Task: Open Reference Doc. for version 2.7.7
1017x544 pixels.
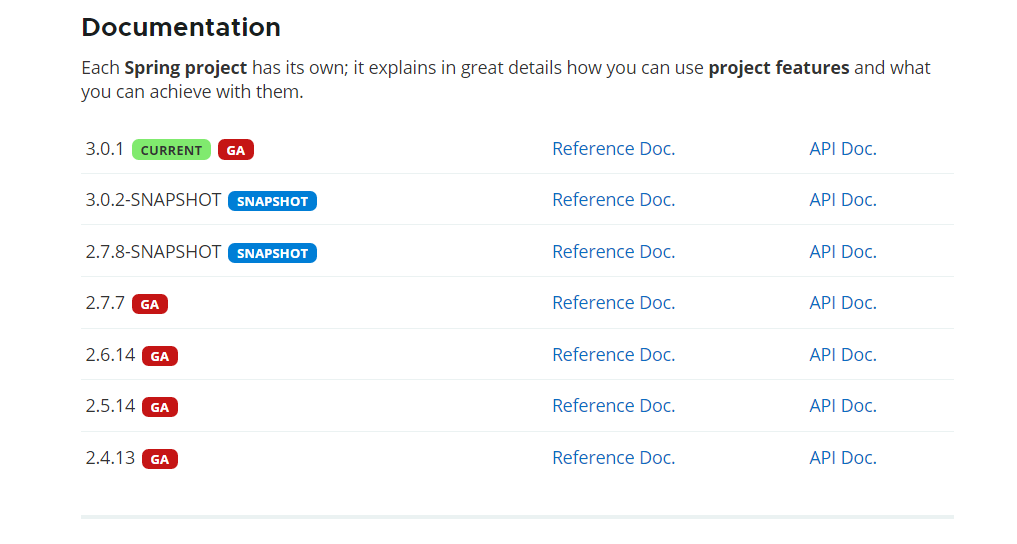Action: click(x=614, y=303)
